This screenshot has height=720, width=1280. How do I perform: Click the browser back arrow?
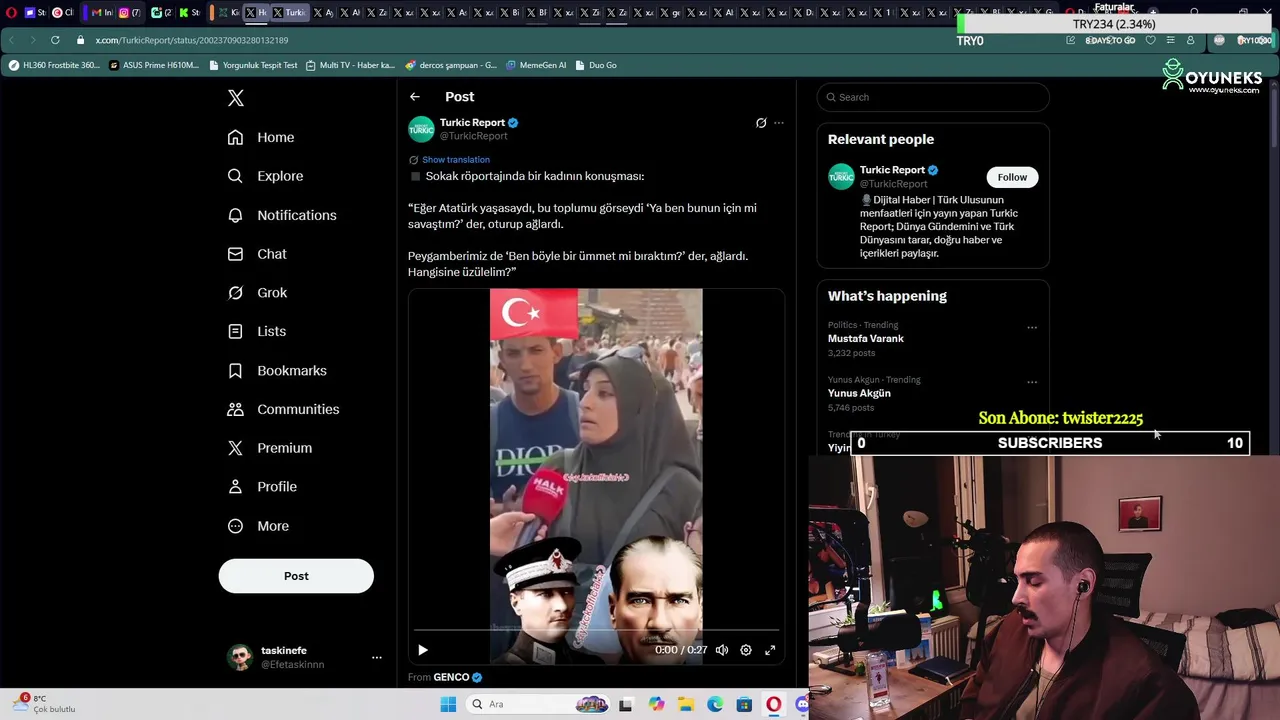pyautogui.click(x=11, y=40)
